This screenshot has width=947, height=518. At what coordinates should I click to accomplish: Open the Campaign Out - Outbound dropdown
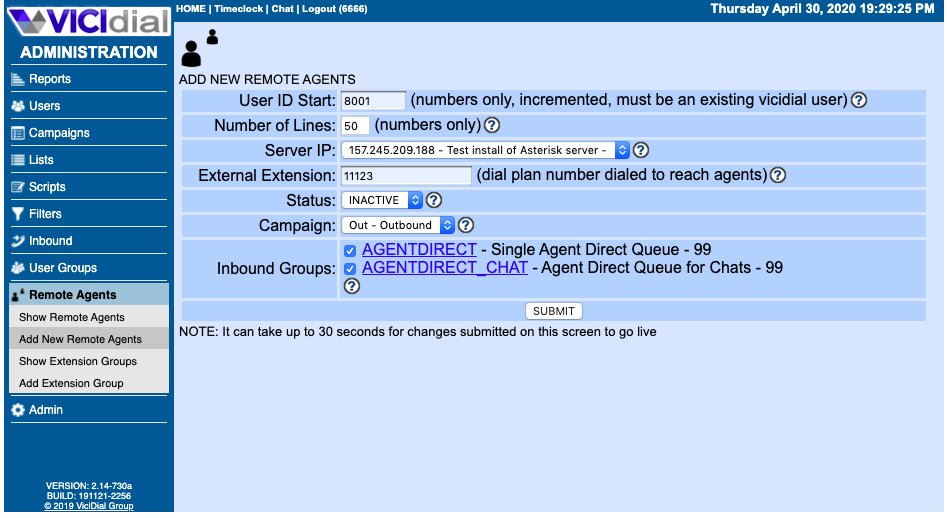(x=397, y=226)
